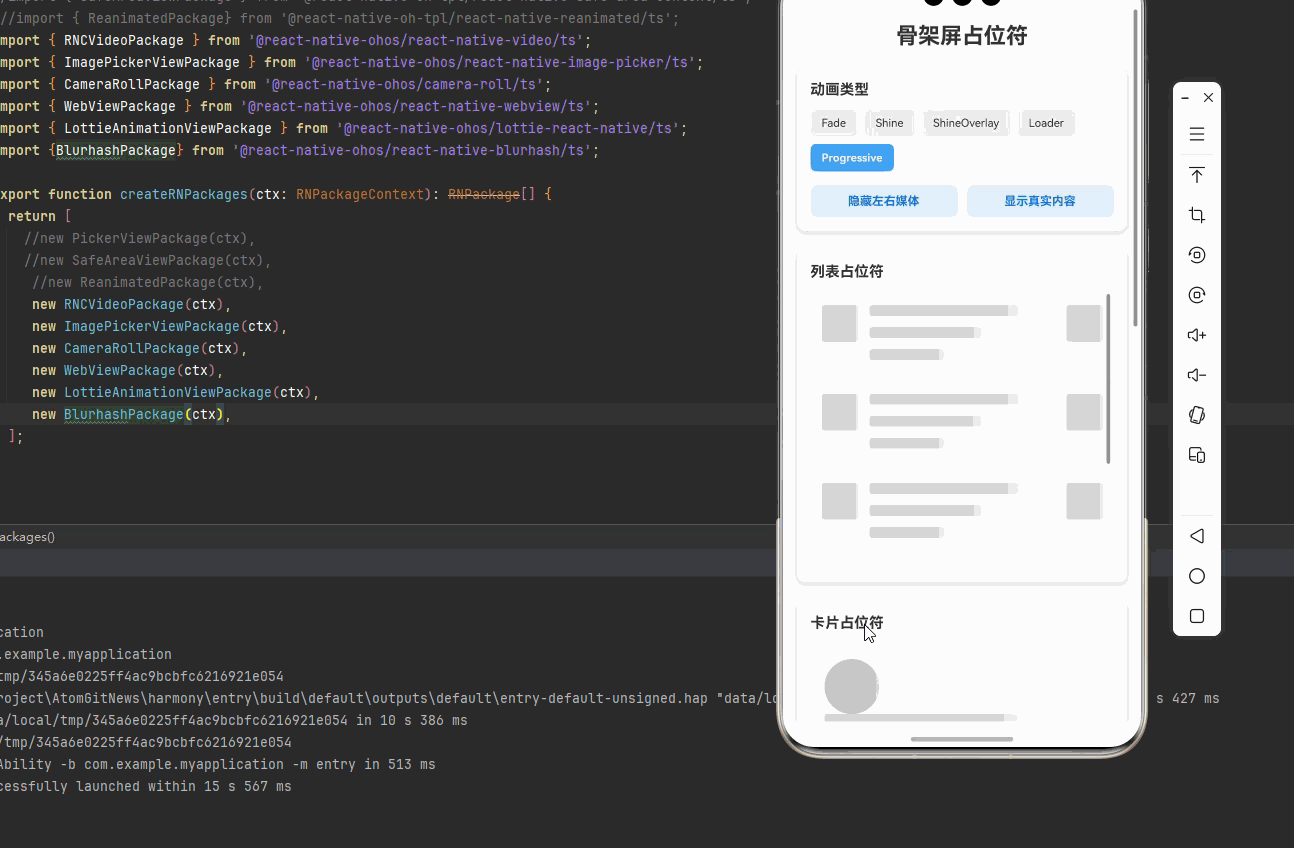Click the 骨架屏占位符 page title
Image resolution: width=1294 pixels, height=848 pixels.
[x=962, y=36]
